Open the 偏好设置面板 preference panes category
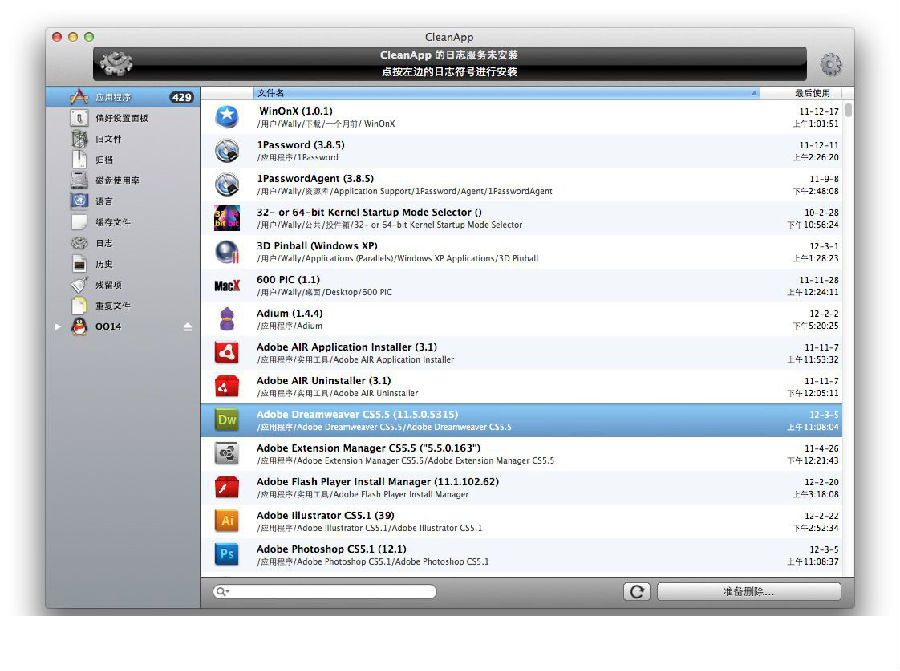 [121, 118]
